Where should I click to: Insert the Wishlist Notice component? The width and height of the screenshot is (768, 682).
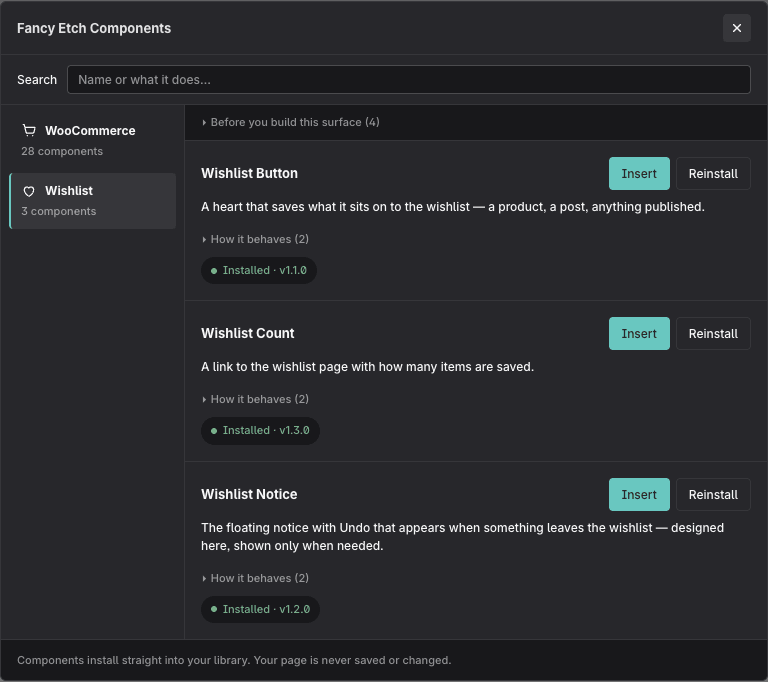(x=639, y=494)
